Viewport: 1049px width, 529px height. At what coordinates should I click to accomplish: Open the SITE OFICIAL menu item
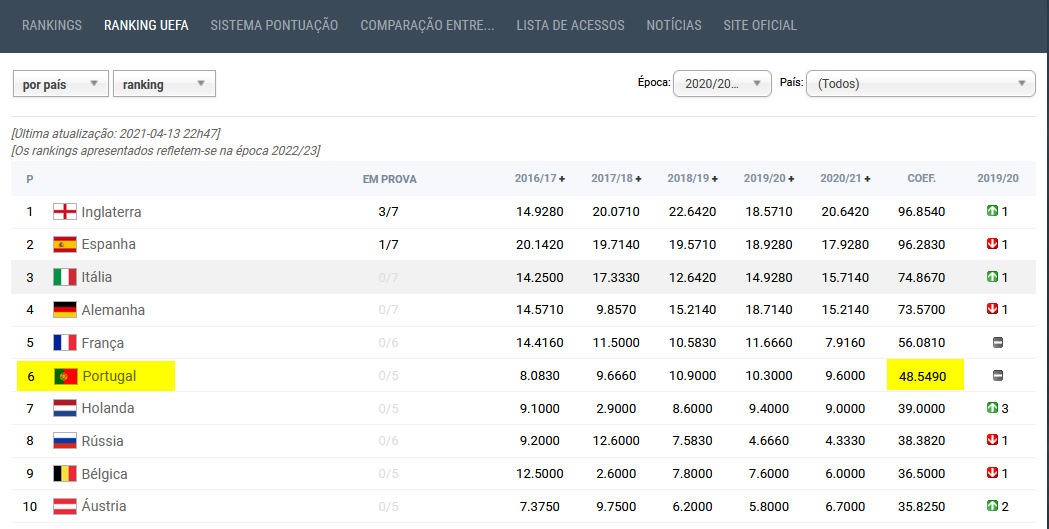[760, 25]
